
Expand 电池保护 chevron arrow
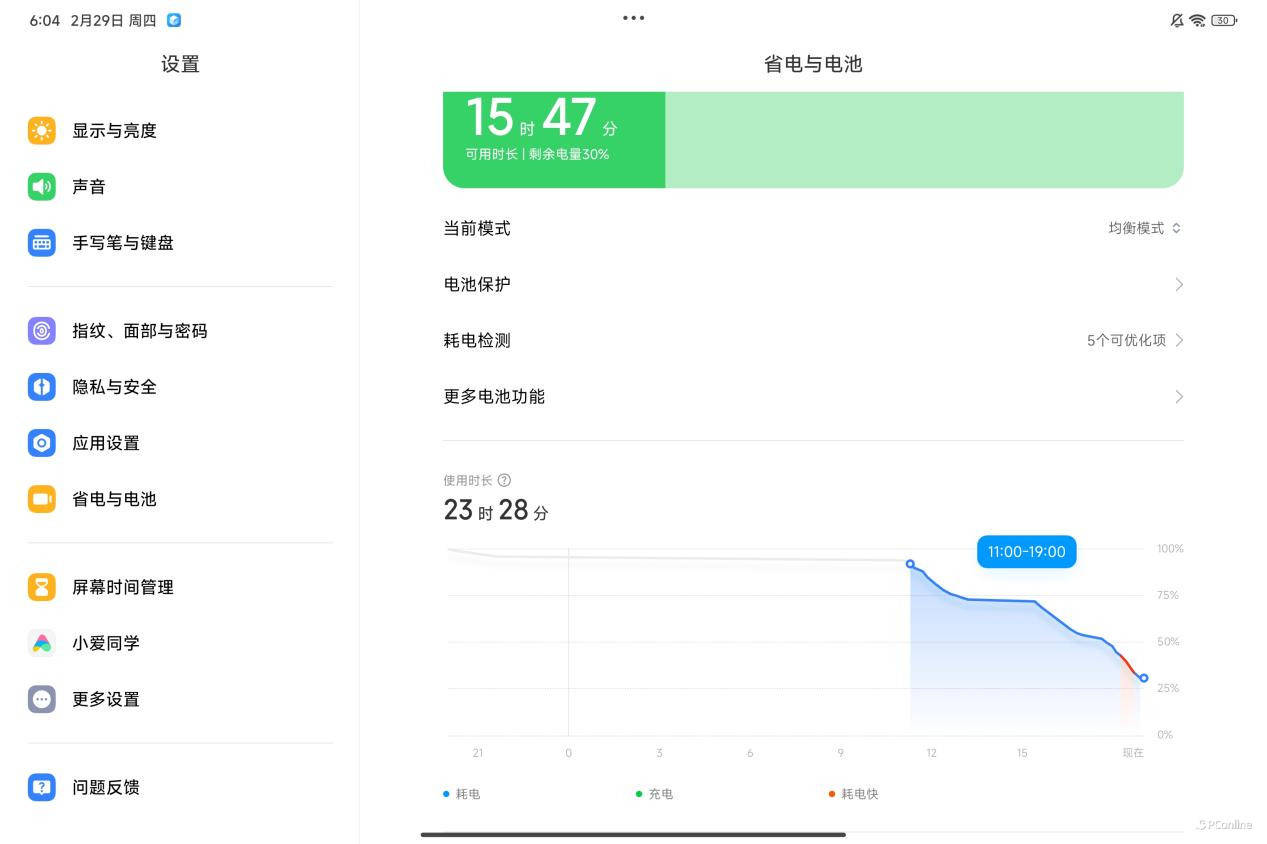pyautogui.click(x=1178, y=285)
